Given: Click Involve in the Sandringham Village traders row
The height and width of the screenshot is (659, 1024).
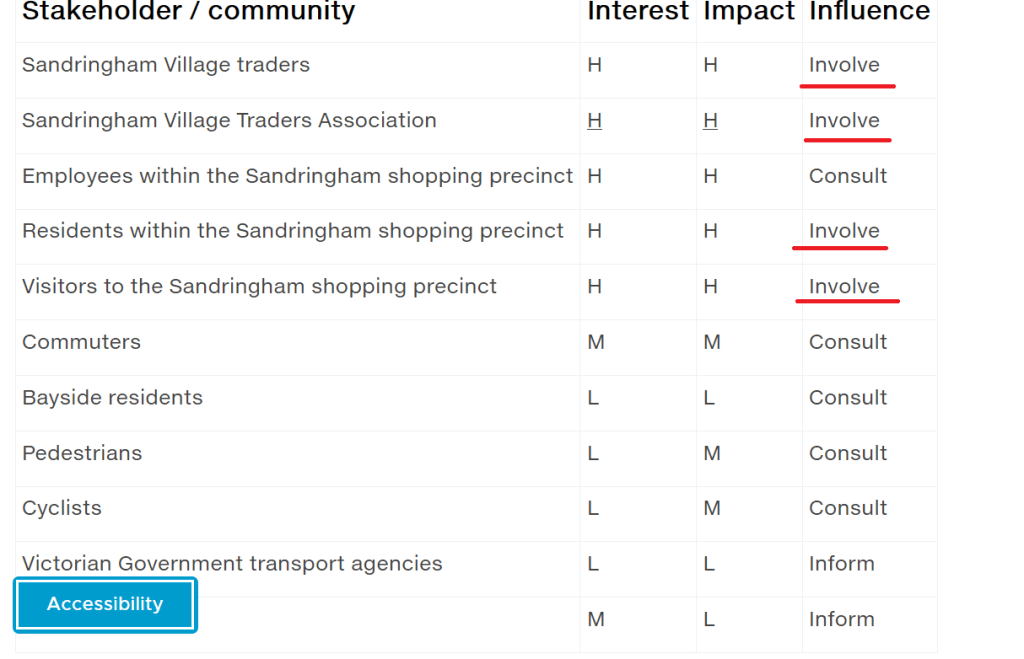Looking at the screenshot, I should click(x=844, y=65).
